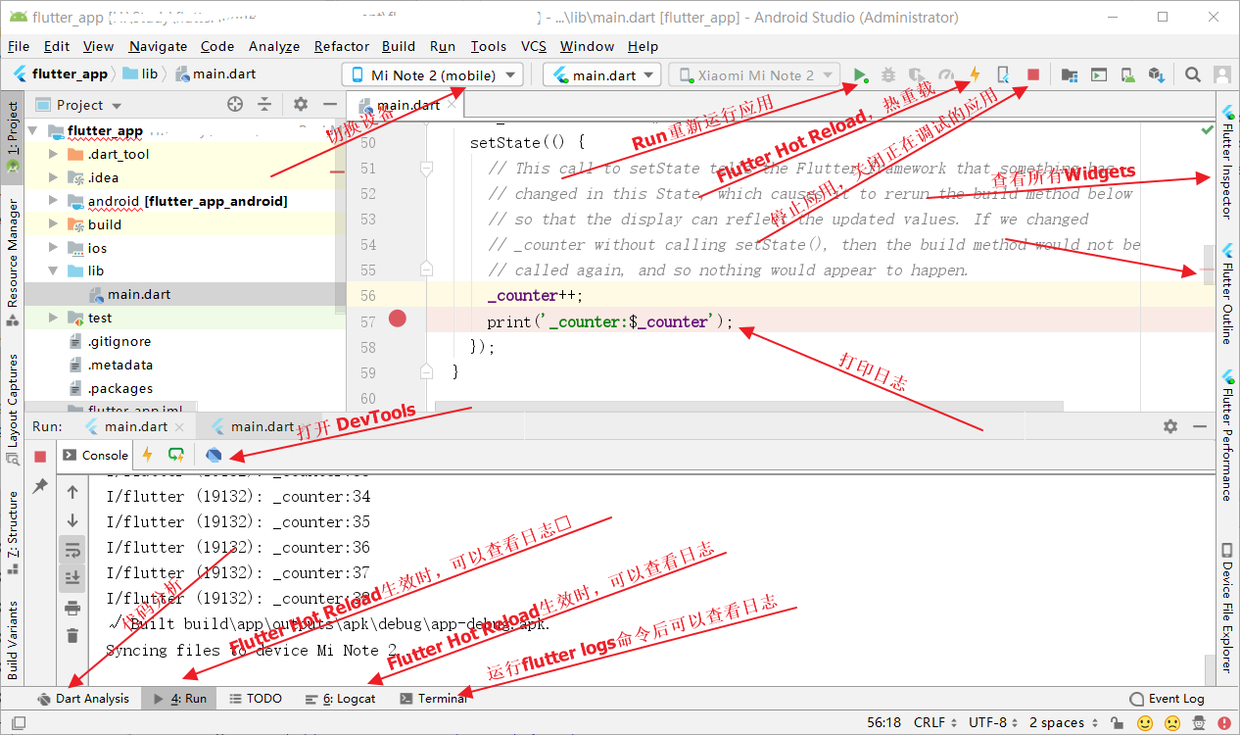Open the VCS menu
1240x735 pixels.
(x=534, y=46)
